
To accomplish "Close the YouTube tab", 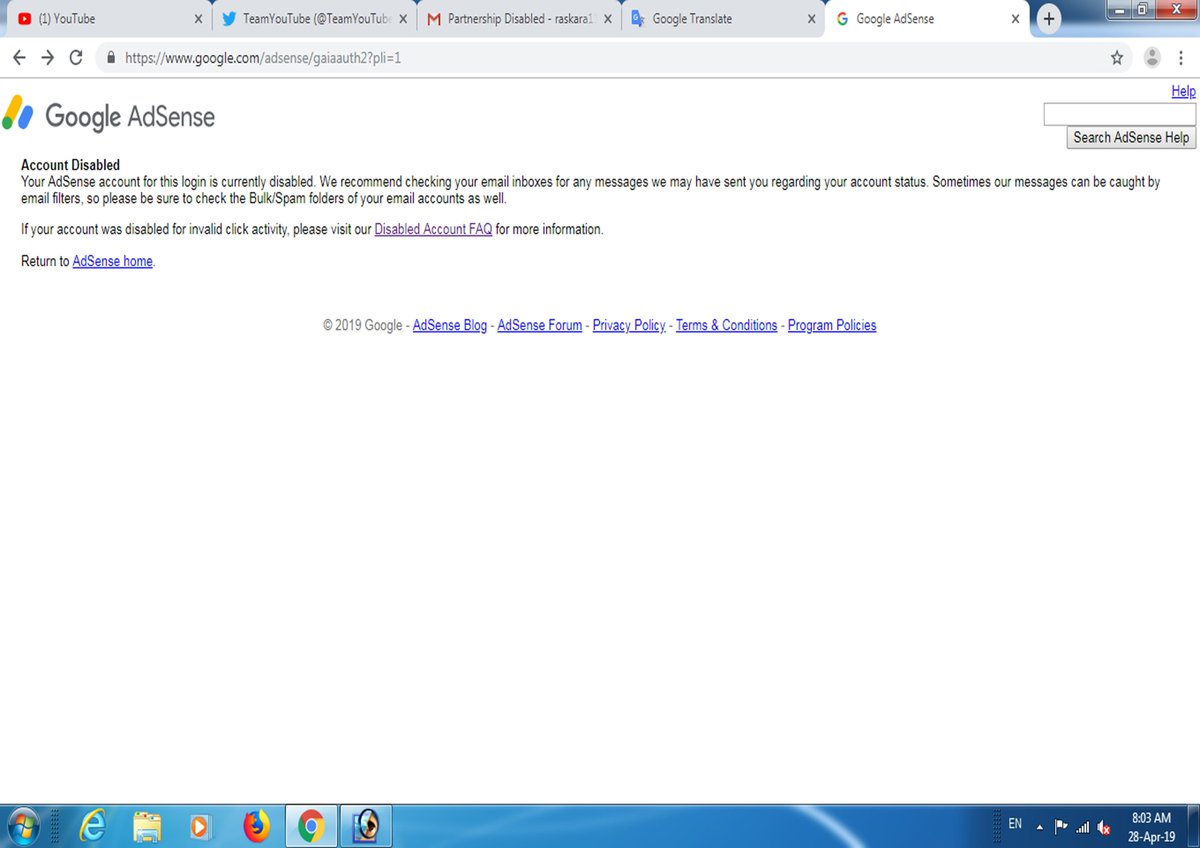I will coord(198,19).
